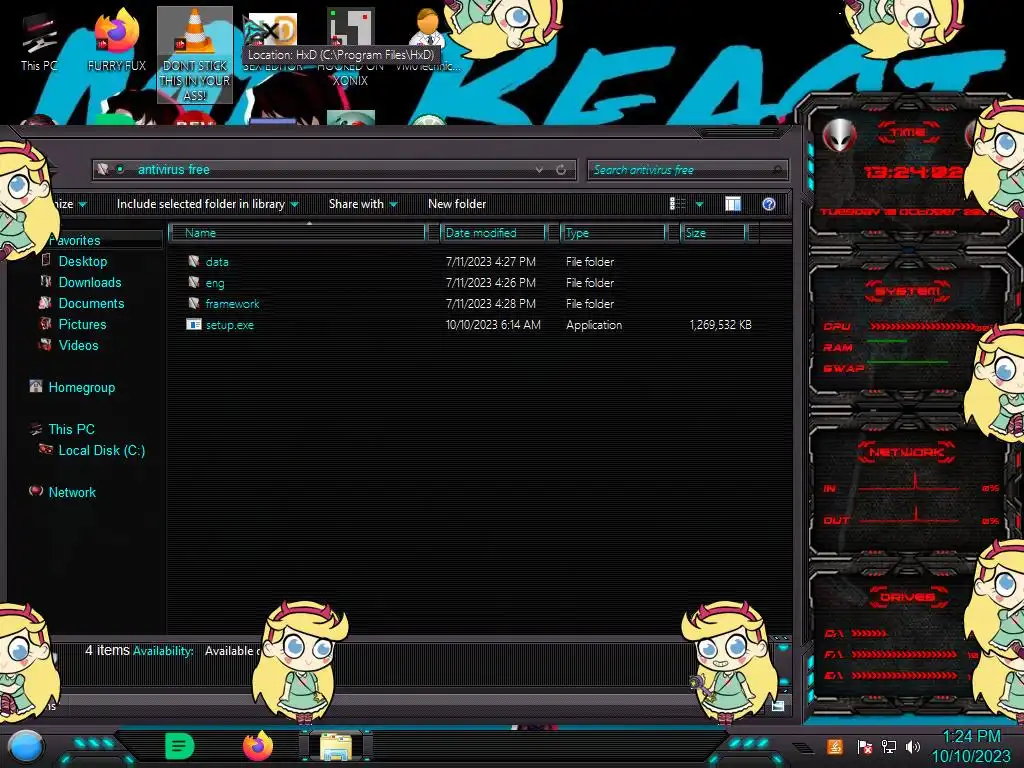This screenshot has height=768, width=1024.
Task: Select the VLC cone desktop shortcut
Action: coord(195,54)
